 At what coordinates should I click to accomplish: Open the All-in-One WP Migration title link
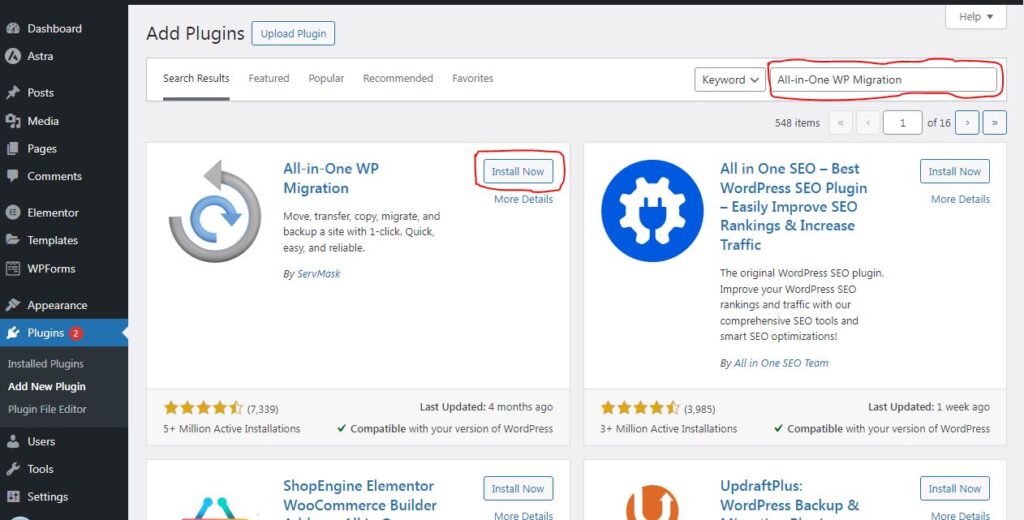[330, 178]
